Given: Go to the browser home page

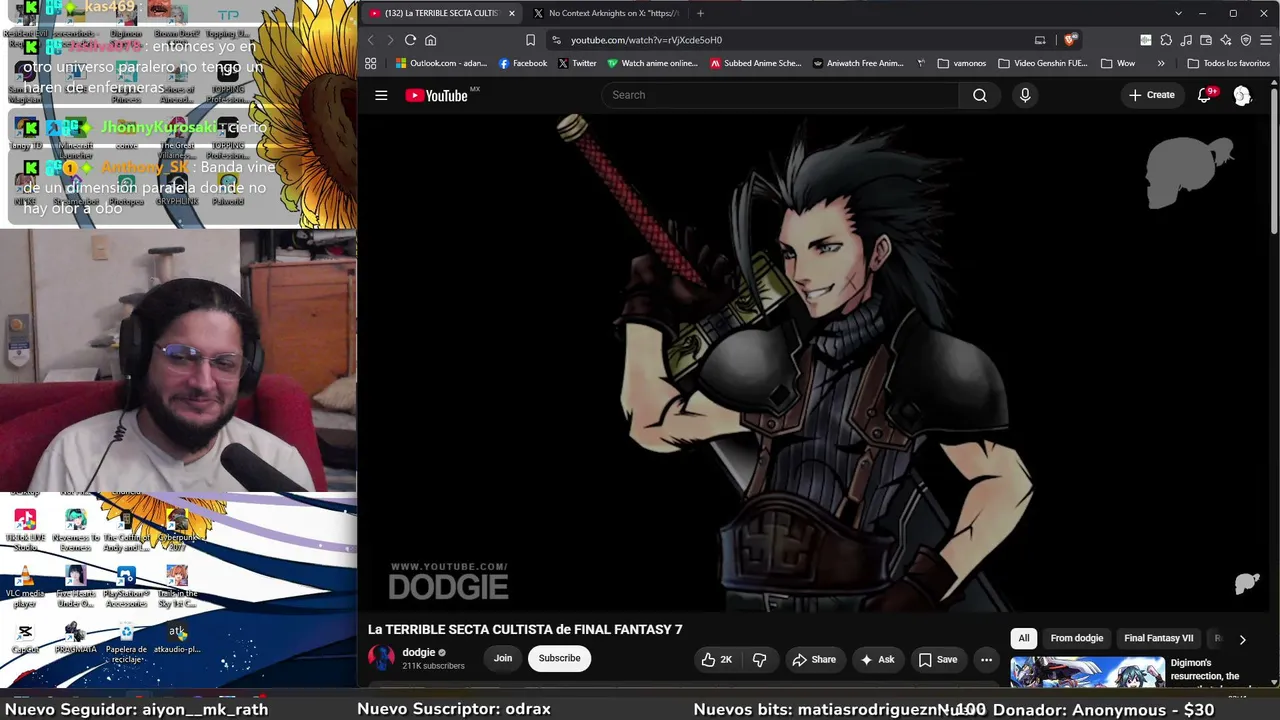Looking at the screenshot, I should [431, 40].
